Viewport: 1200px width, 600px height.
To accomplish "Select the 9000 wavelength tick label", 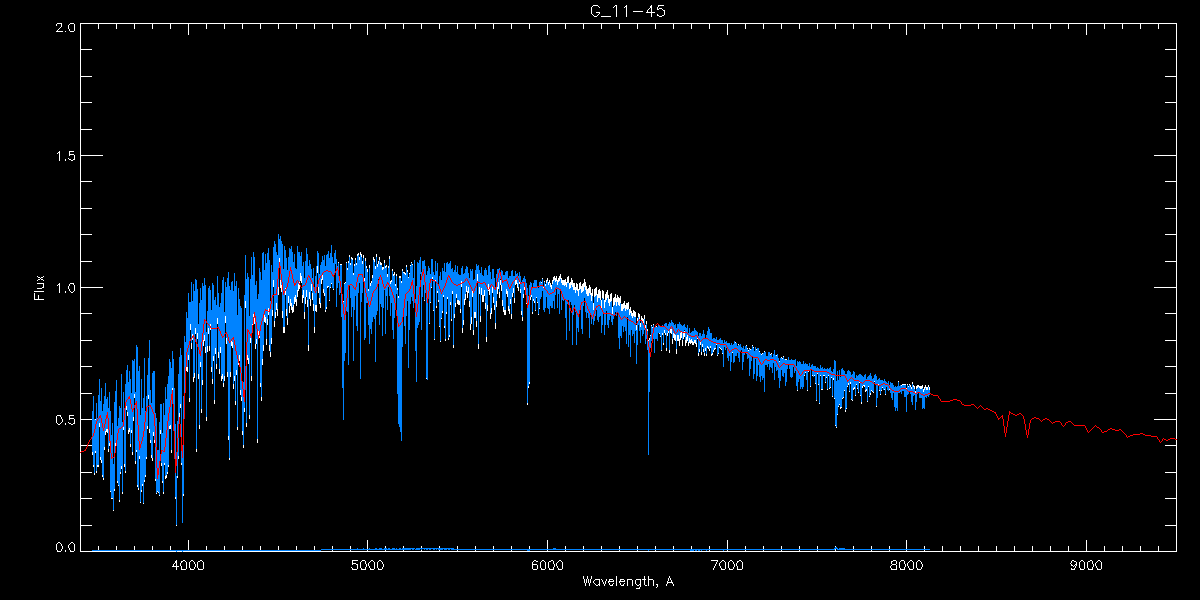I will (x=1086, y=564).
